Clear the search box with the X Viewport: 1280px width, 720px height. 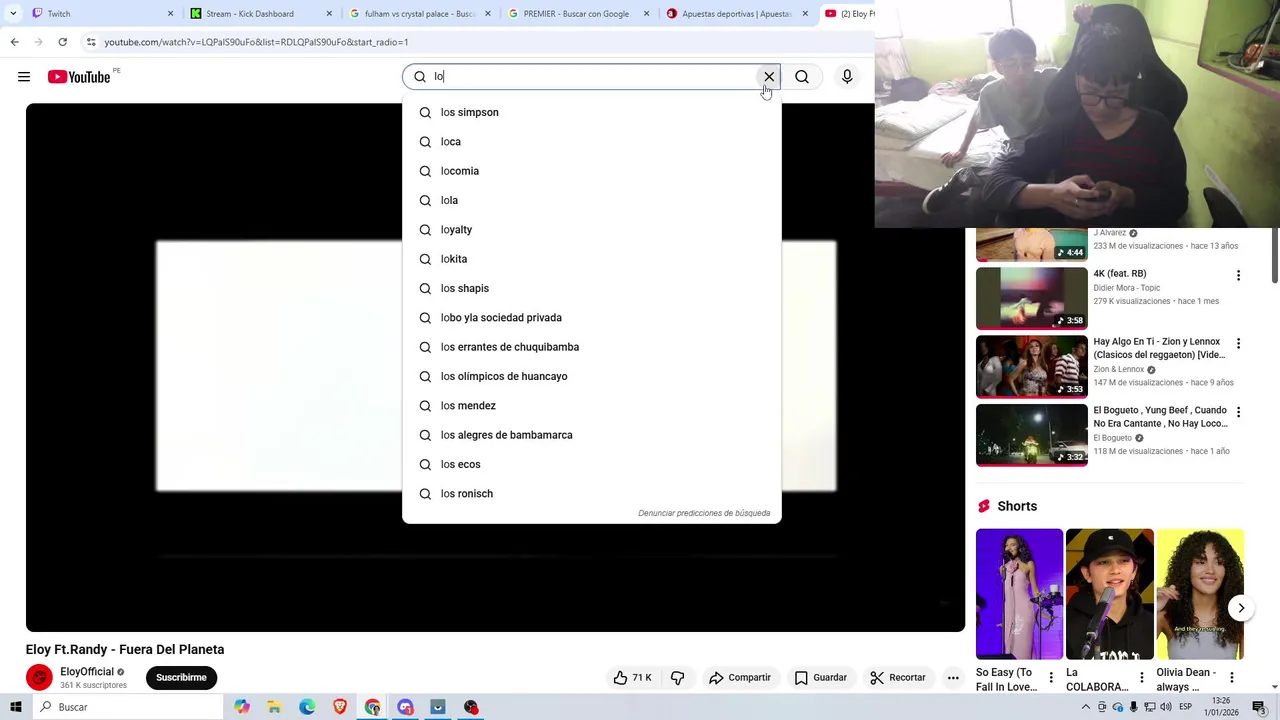[769, 77]
